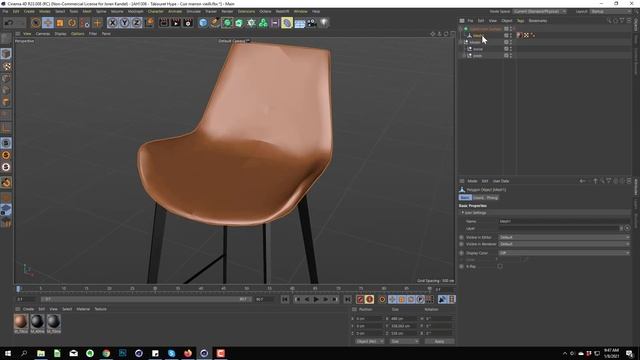This screenshot has width=640, height=360.
Task: Click the Layer picker button
Action: click(627, 228)
